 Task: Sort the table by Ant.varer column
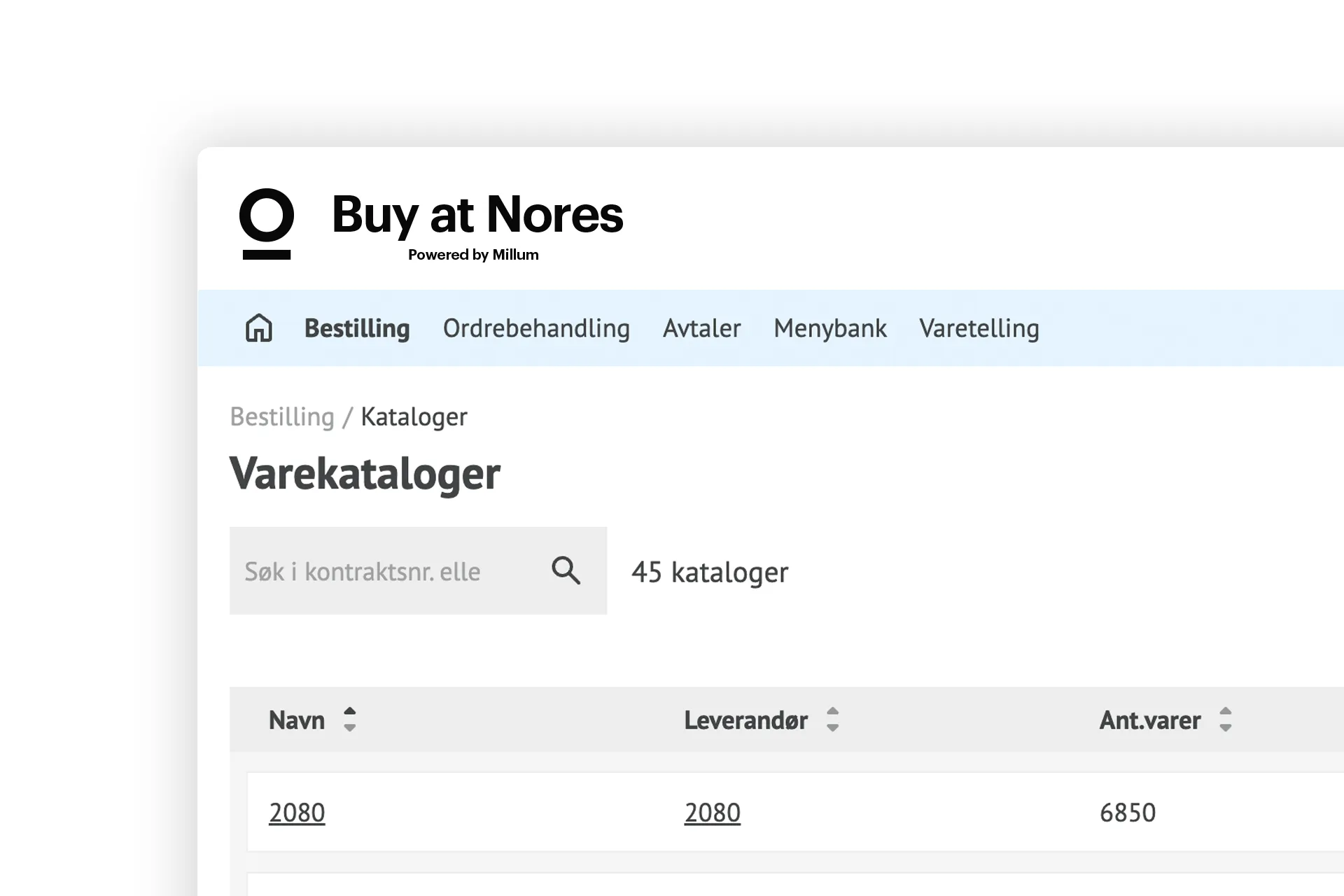[1226, 720]
